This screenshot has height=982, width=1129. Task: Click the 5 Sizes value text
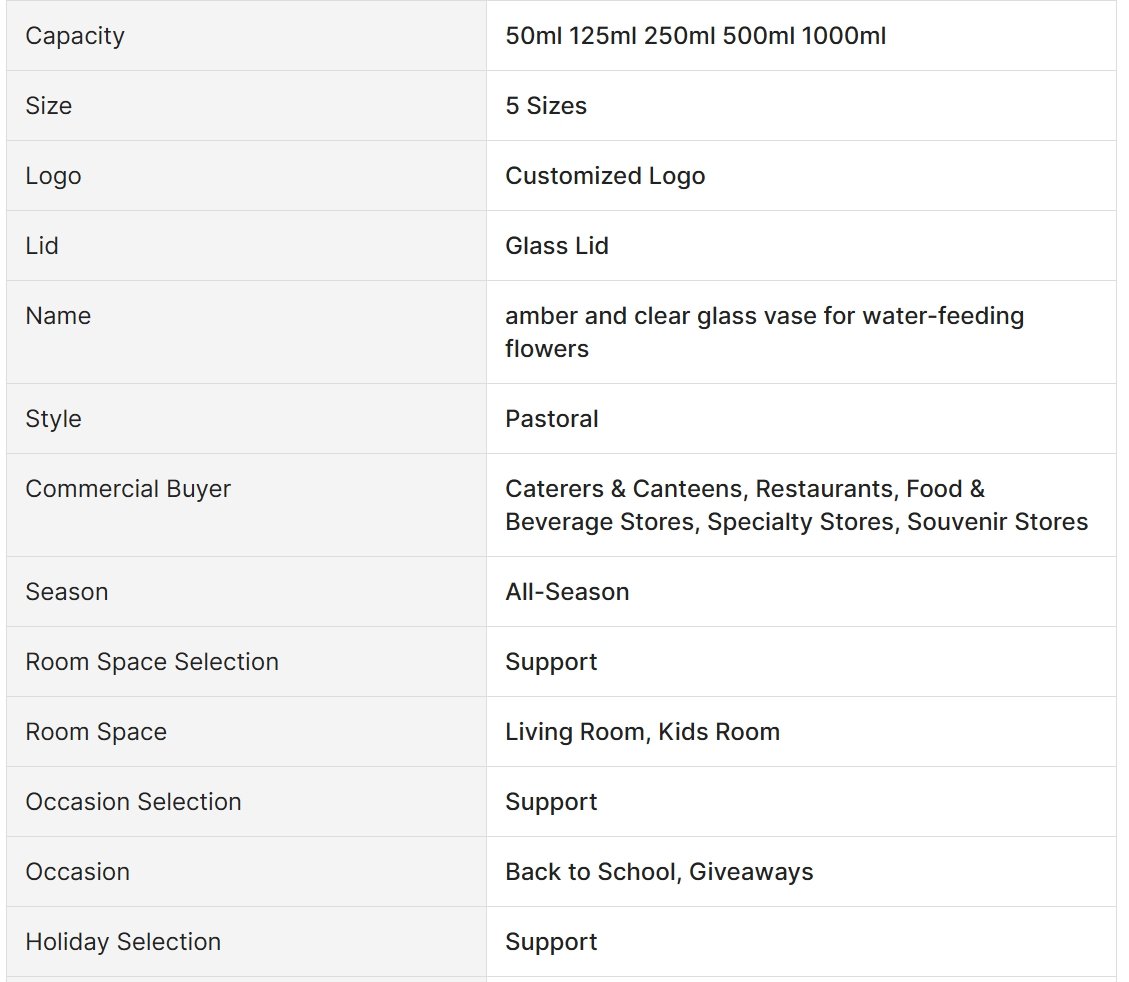point(546,106)
